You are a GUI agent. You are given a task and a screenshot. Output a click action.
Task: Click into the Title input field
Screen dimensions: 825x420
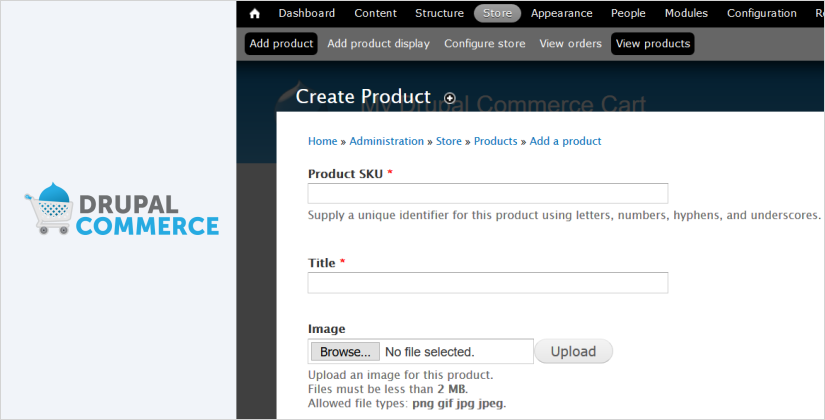pos(487,283)
